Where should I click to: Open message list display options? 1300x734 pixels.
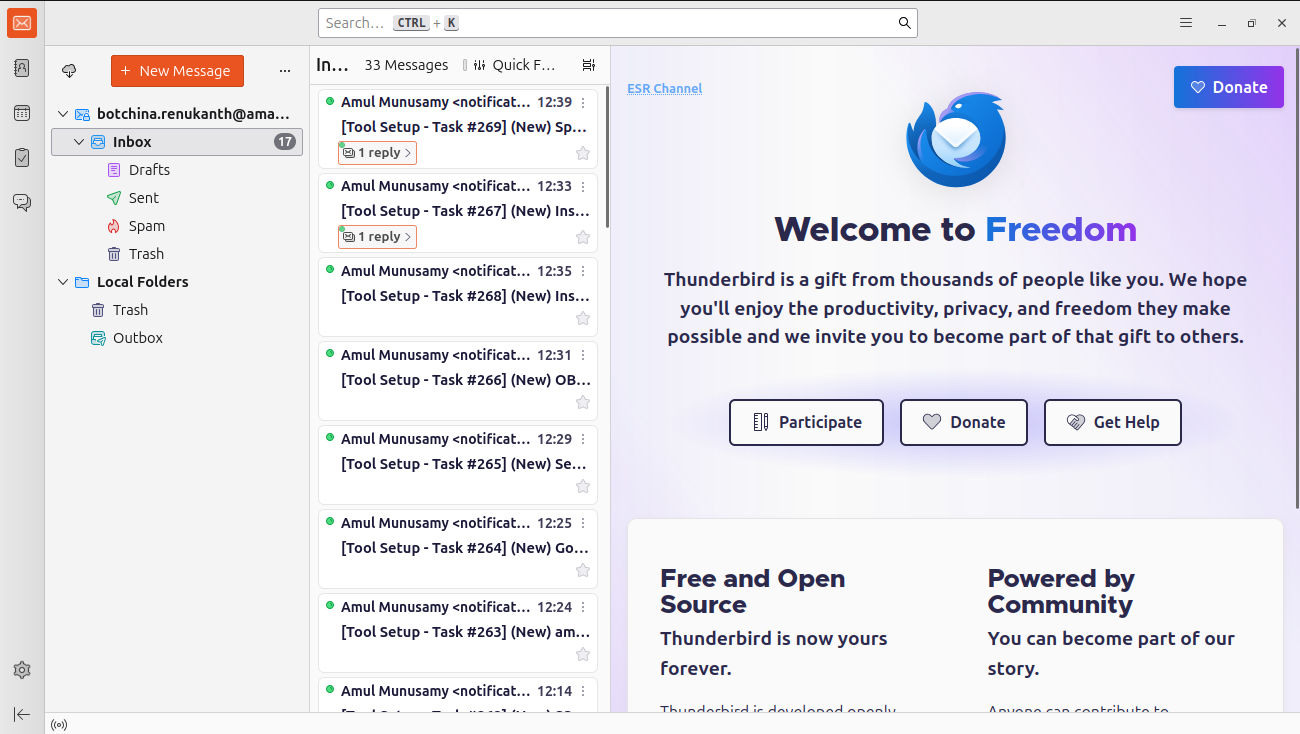click(589, 65)
